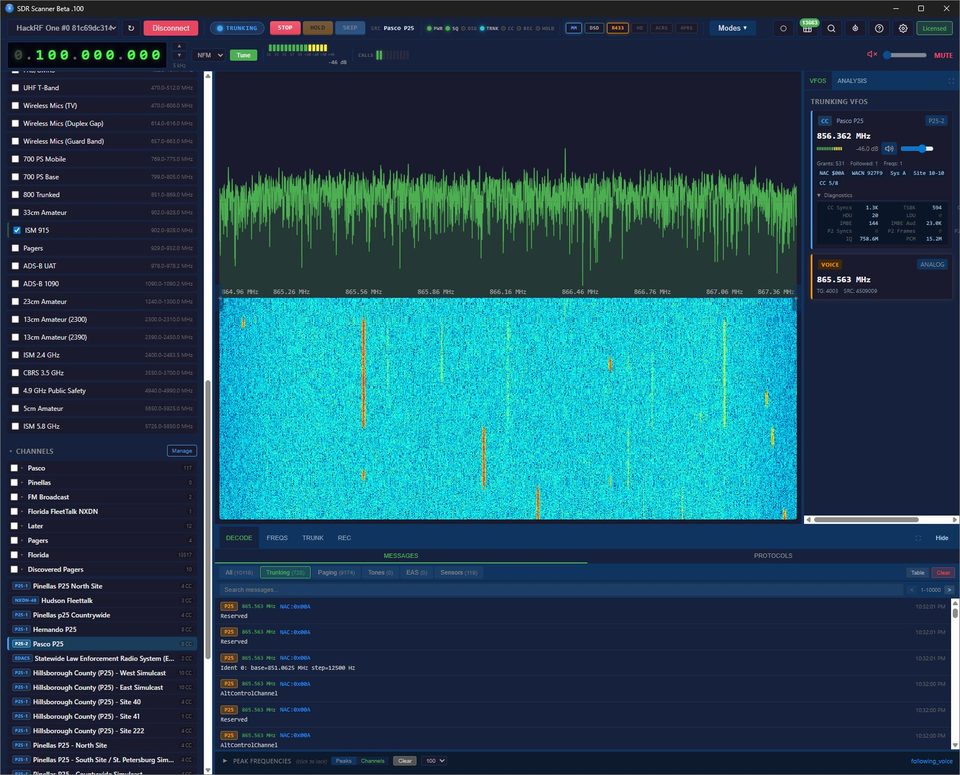Open the help question mark icon
Screen dimensions: 960x775
(x=879, y=28)
